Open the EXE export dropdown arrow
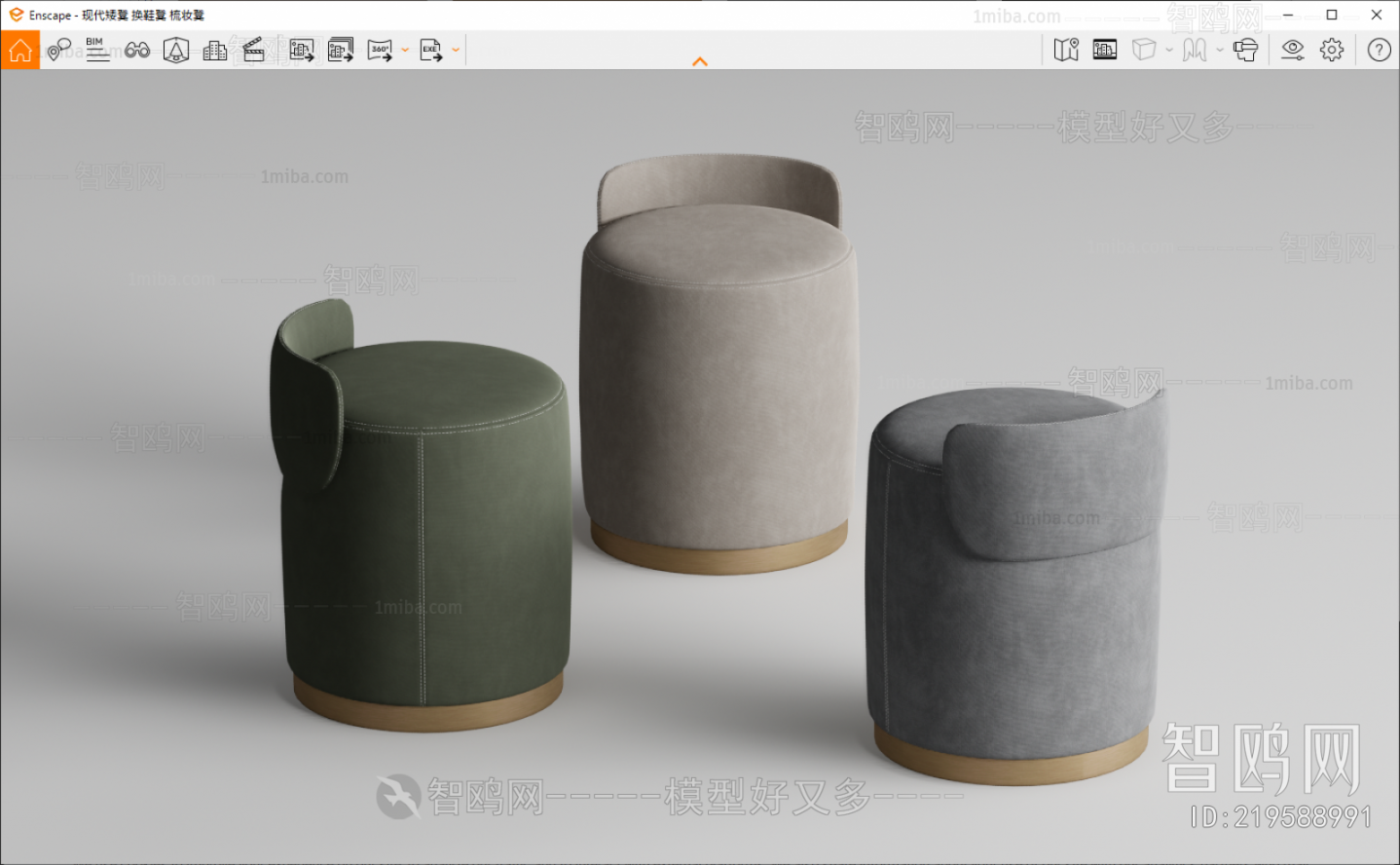Image resolution: width=1400 pixels, height=865 pixels. click(x=456, y=50)
